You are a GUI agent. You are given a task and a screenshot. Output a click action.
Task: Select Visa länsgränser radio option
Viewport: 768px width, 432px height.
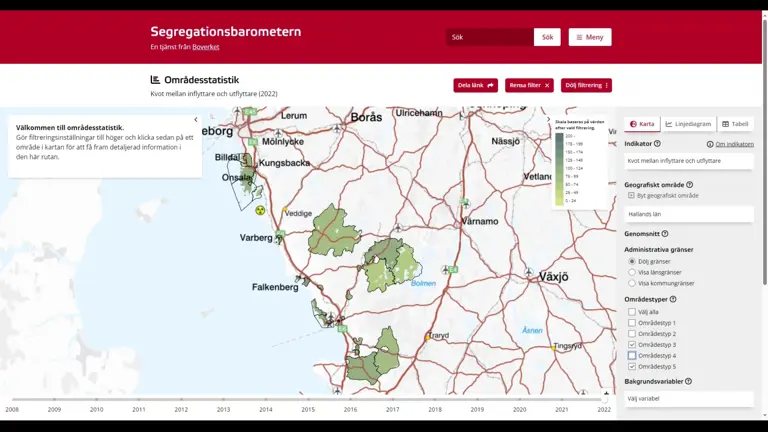coord(632,272)
